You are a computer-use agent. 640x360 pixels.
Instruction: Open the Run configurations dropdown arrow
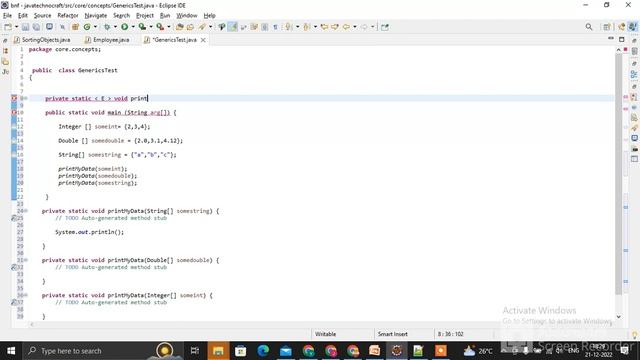133,27
